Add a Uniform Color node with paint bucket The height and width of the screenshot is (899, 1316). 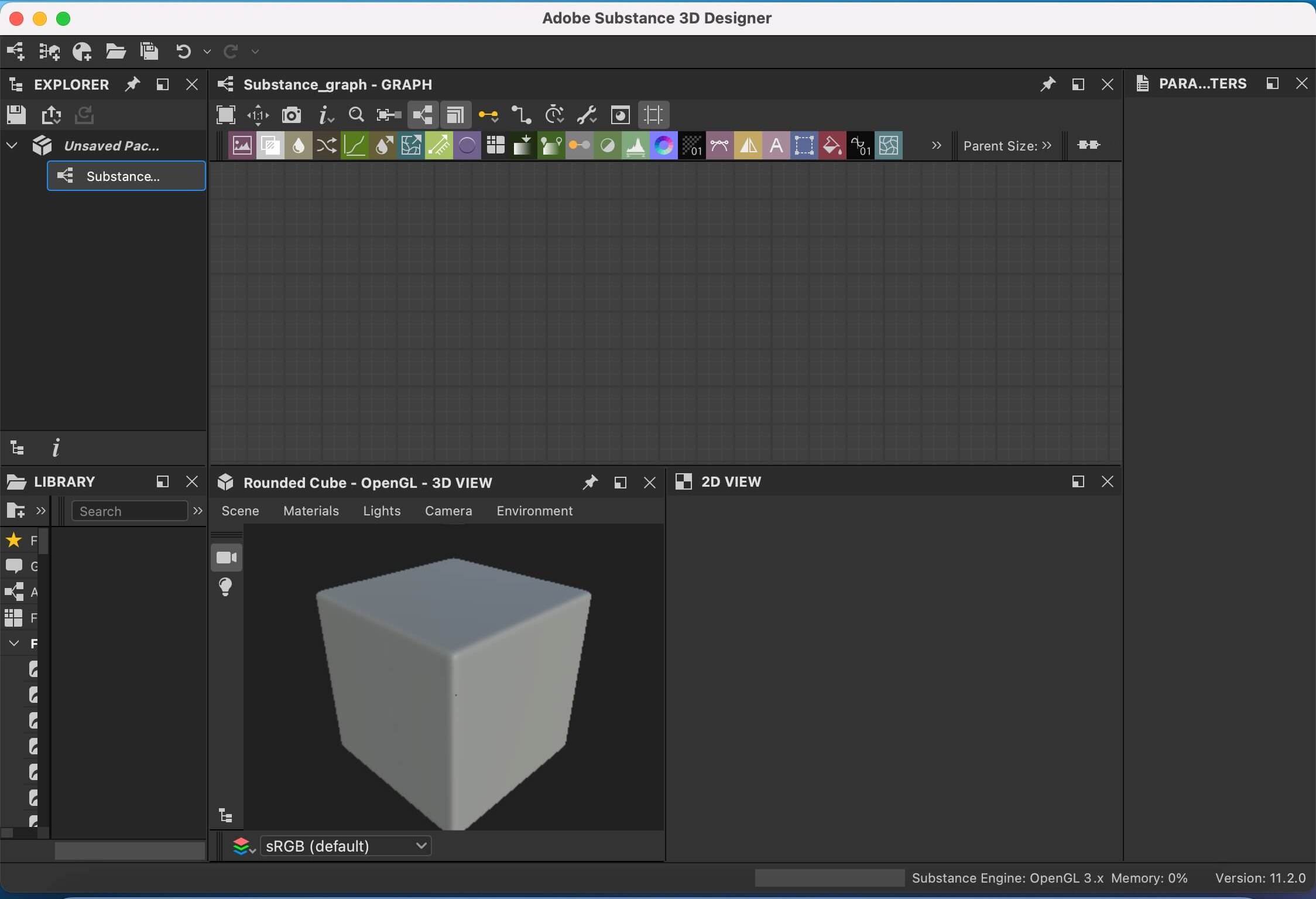[x=832, y=145]
